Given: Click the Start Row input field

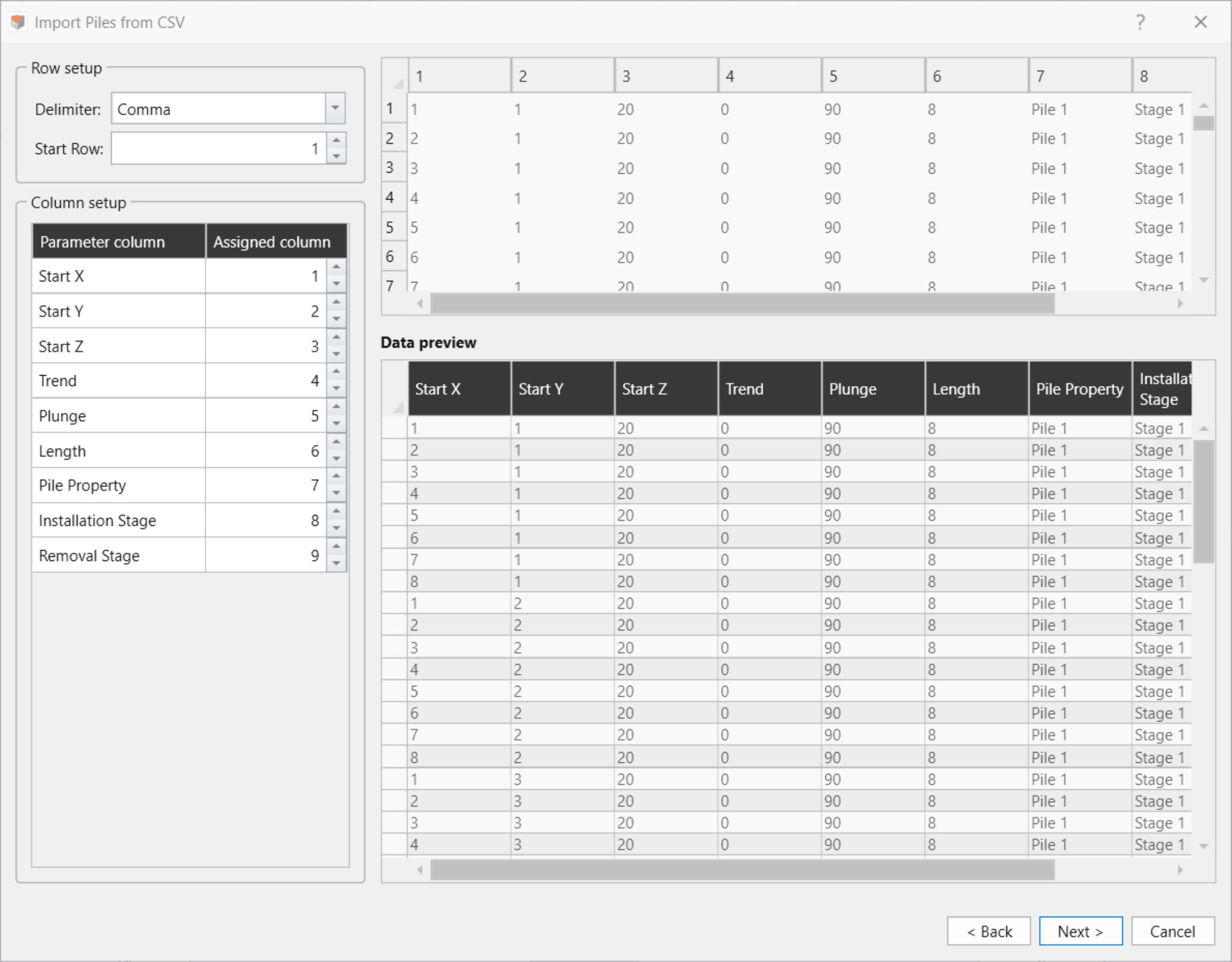Looking at the screenshot, I should (x=219, y=148).
